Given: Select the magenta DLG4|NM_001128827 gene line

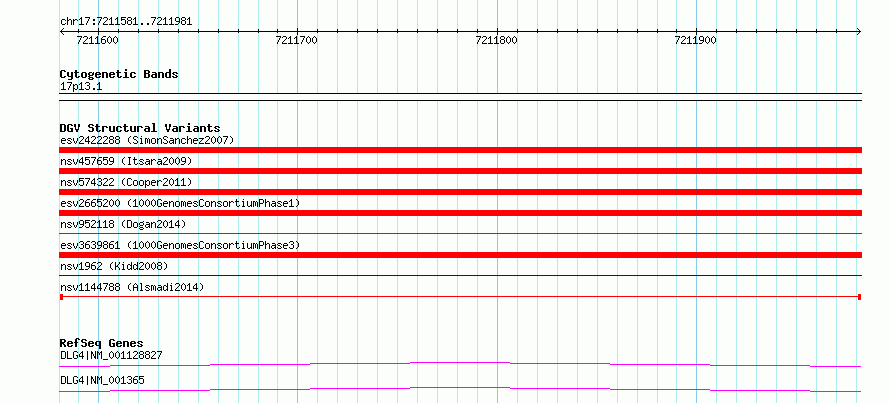Looking at the screenshot, I should click(x=461, y=364).
